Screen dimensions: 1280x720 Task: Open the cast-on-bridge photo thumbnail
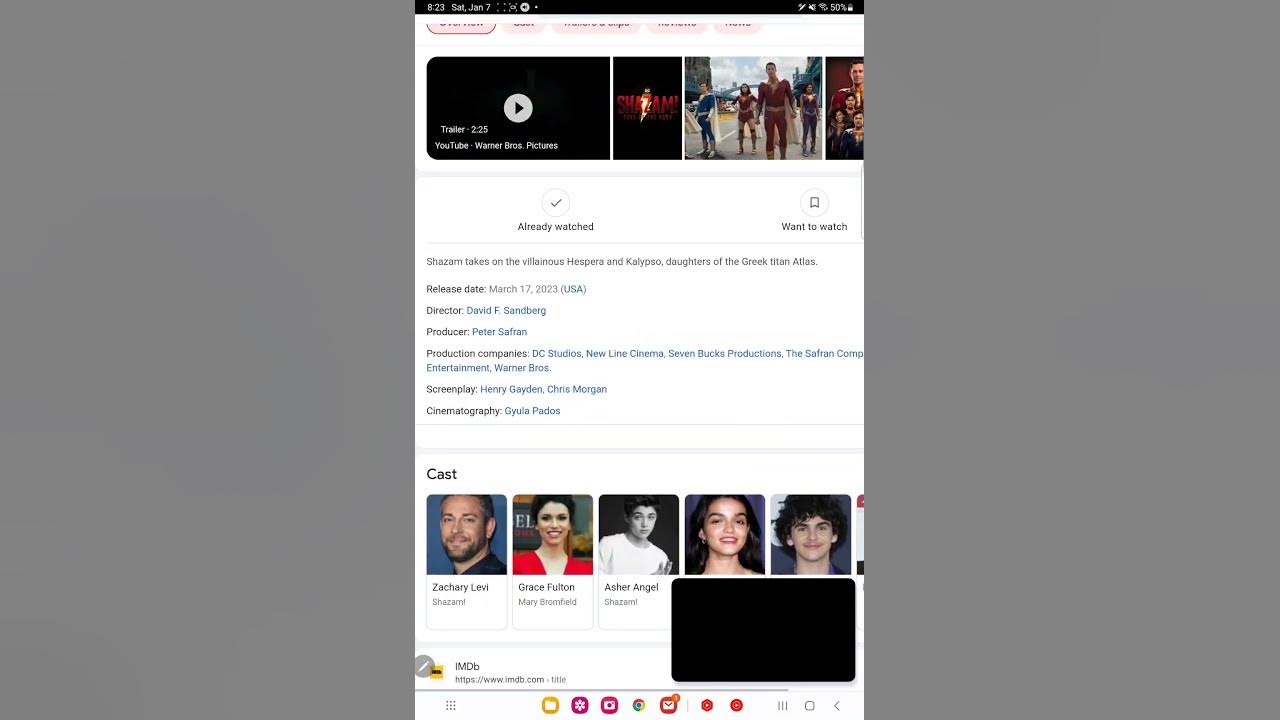coord(753,108)
